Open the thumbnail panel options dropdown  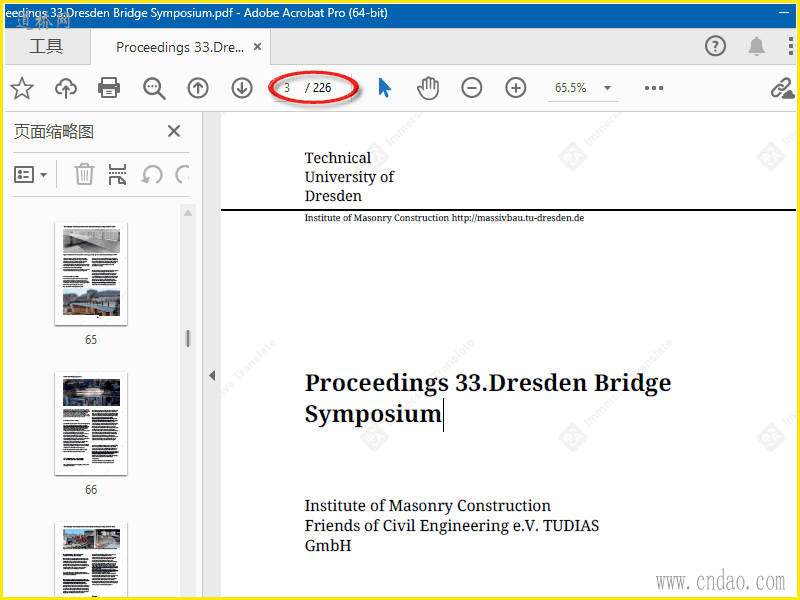click(x=30, y=174)
